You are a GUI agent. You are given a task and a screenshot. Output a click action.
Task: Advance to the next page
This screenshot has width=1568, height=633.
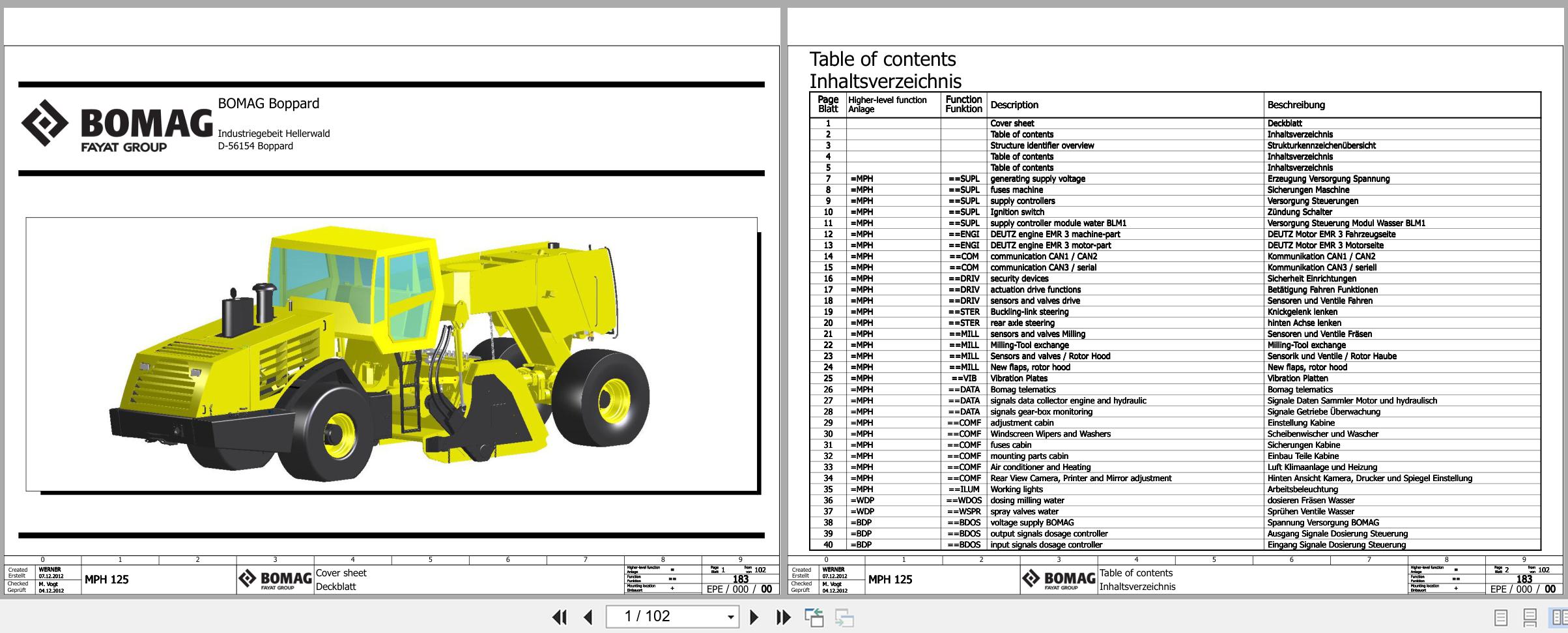pyautogui.click(x=754, y=617)
